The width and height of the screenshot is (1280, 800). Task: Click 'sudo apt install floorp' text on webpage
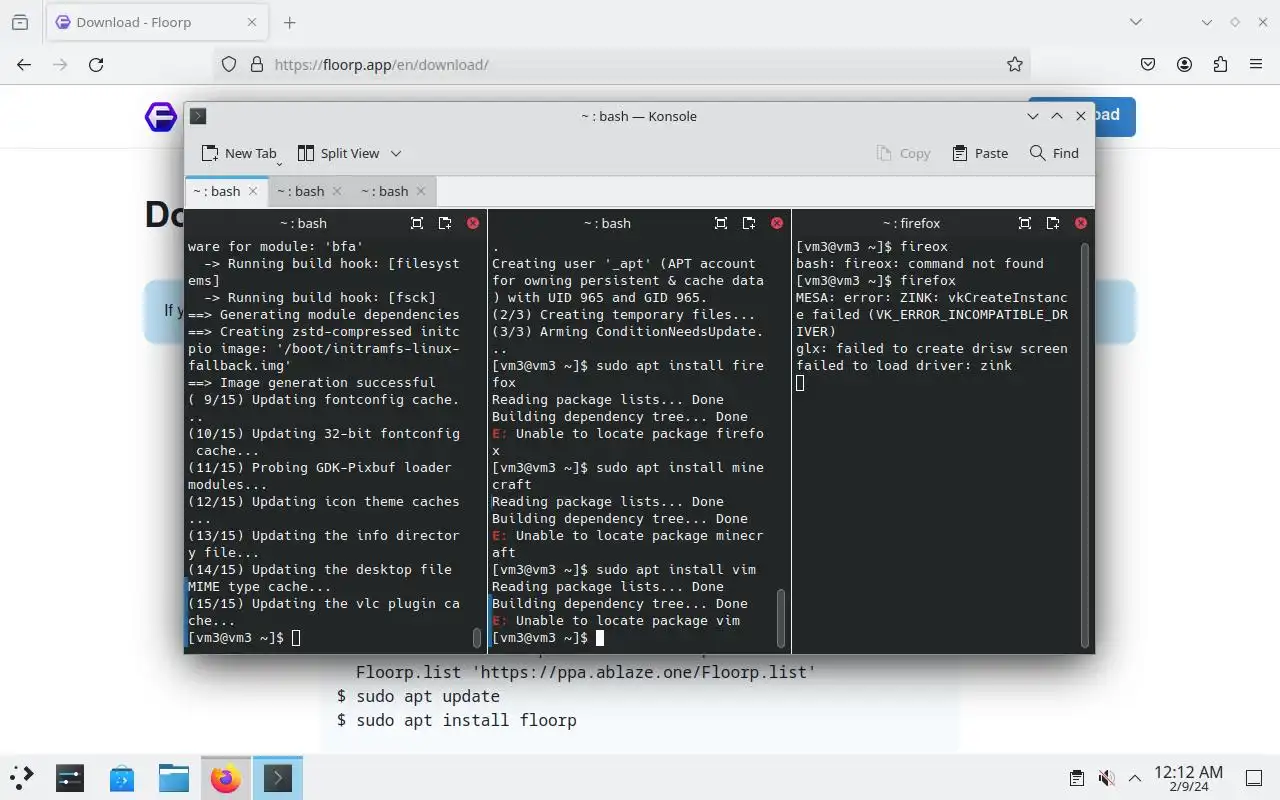(x=466, y=720)
